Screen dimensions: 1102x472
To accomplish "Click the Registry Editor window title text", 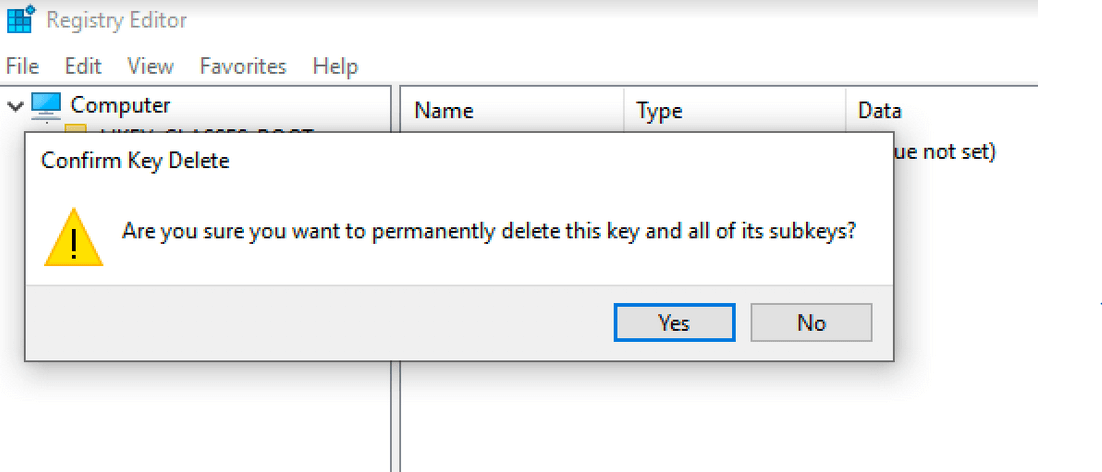I will point(117,20).
